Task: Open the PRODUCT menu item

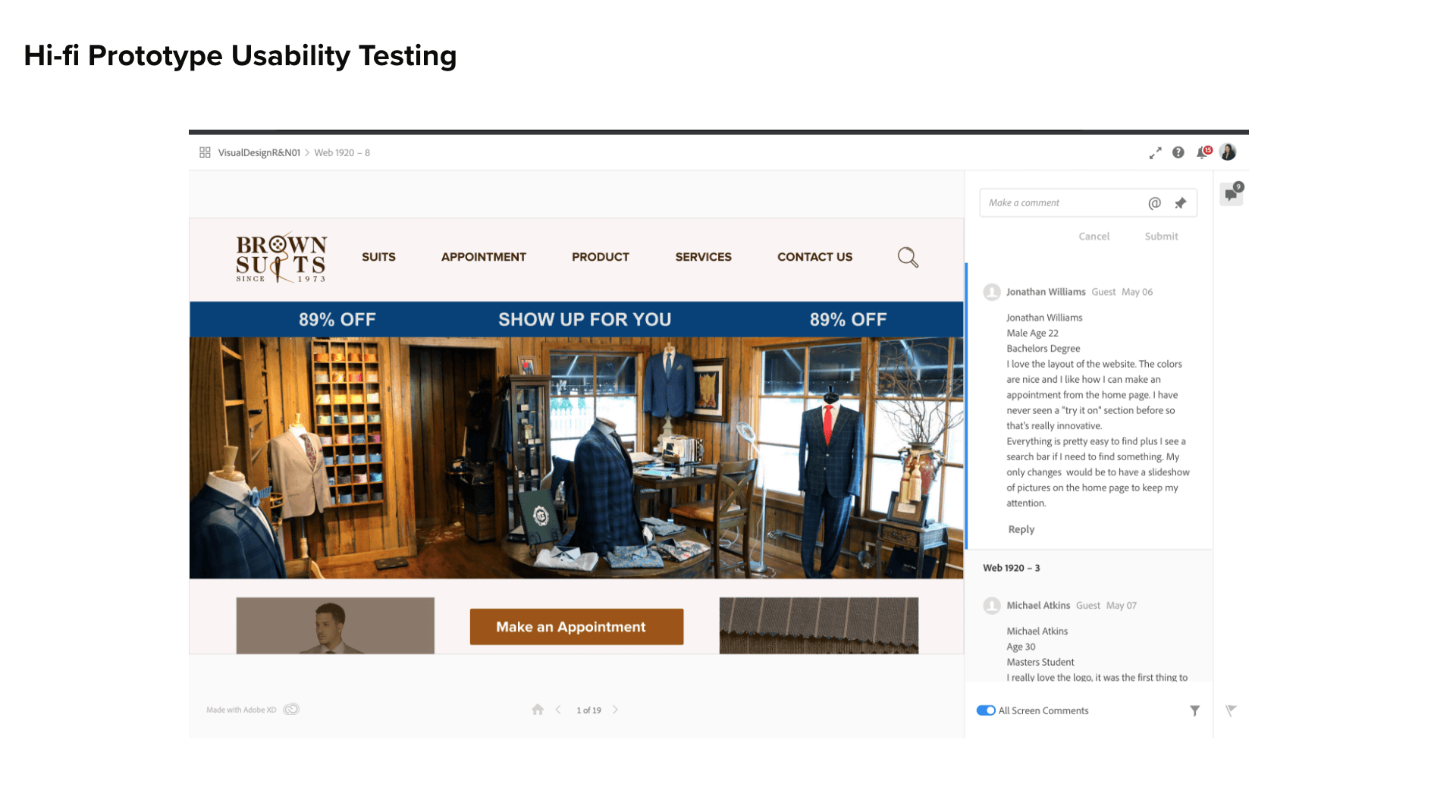Action: tap(601, 257)
